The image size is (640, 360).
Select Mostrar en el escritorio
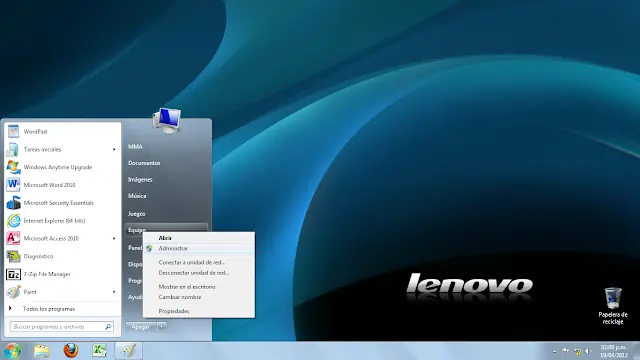click(199, 287)
